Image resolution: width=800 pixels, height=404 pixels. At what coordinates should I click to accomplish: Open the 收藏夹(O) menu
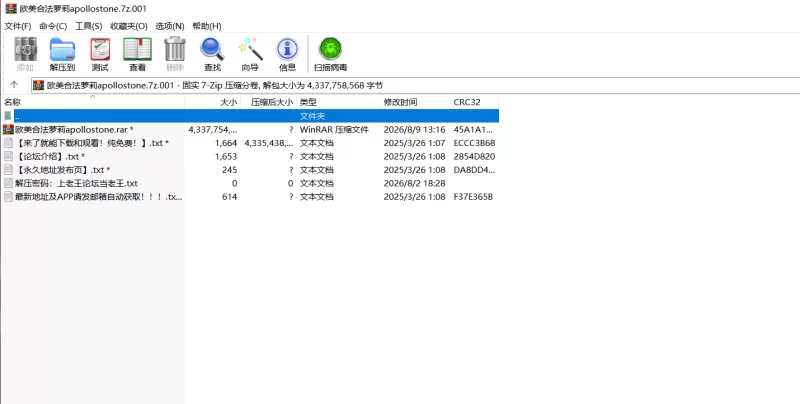[x=129, y=26]
